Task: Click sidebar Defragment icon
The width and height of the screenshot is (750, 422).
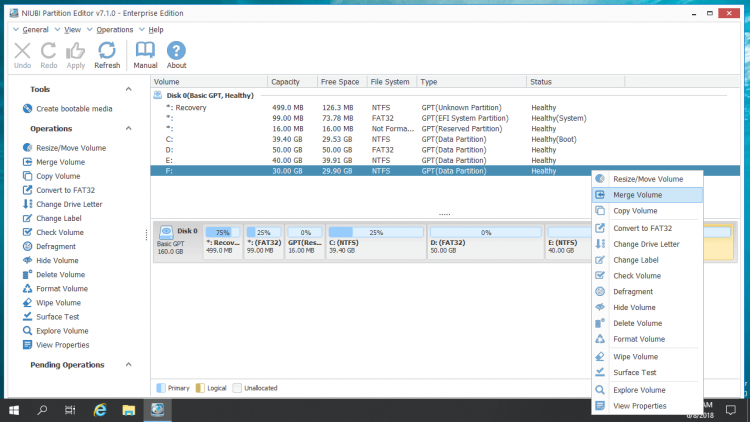Action: [27, 246]
